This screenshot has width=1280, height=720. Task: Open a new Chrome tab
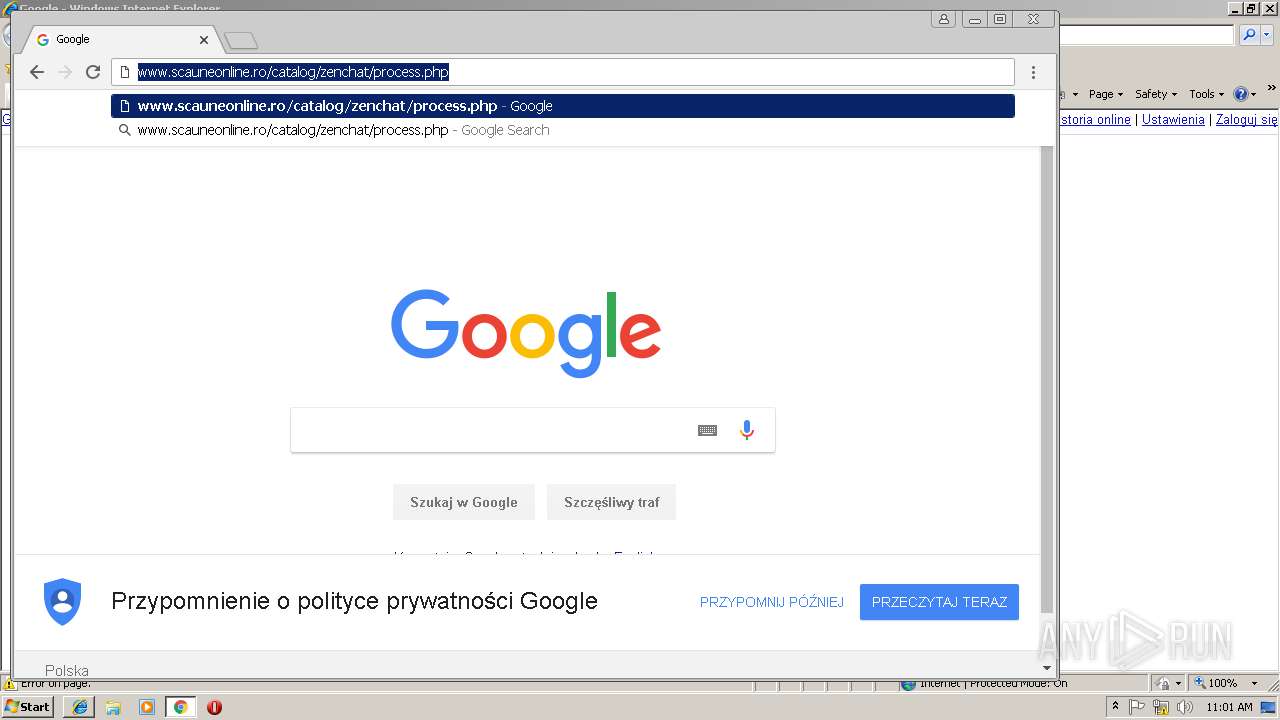tap(241, 41)
